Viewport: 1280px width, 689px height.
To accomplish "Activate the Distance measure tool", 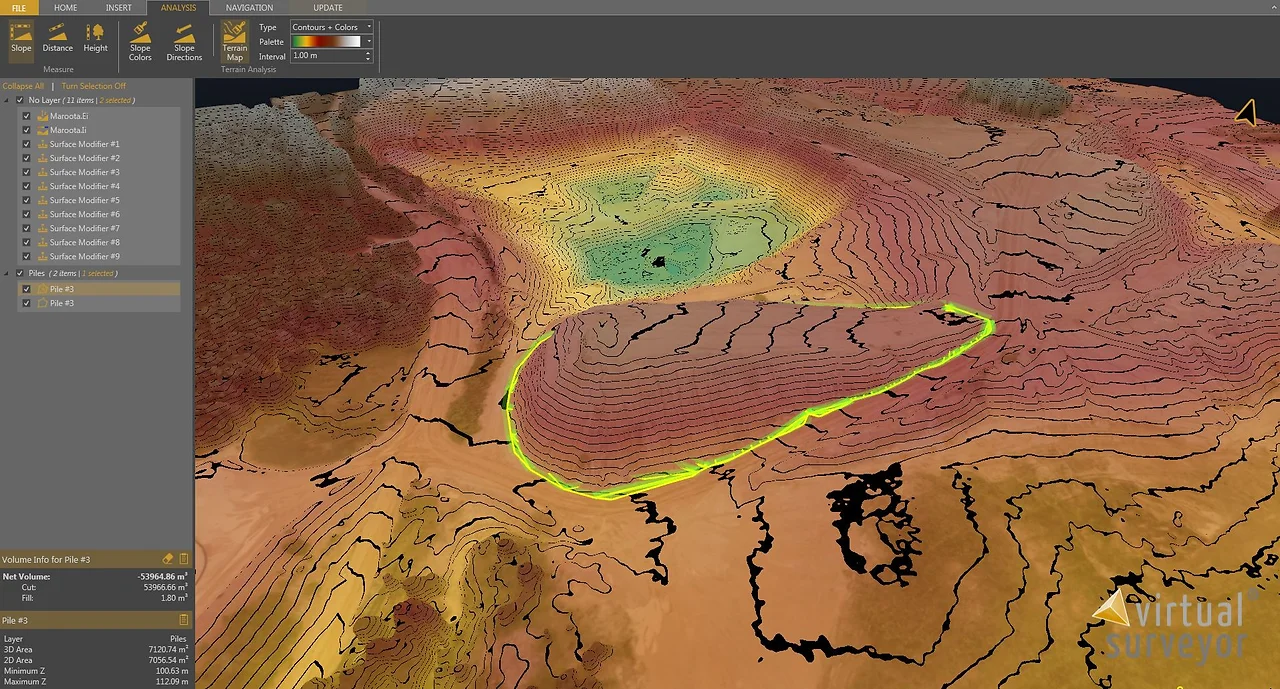I will (x=57, y=38).
